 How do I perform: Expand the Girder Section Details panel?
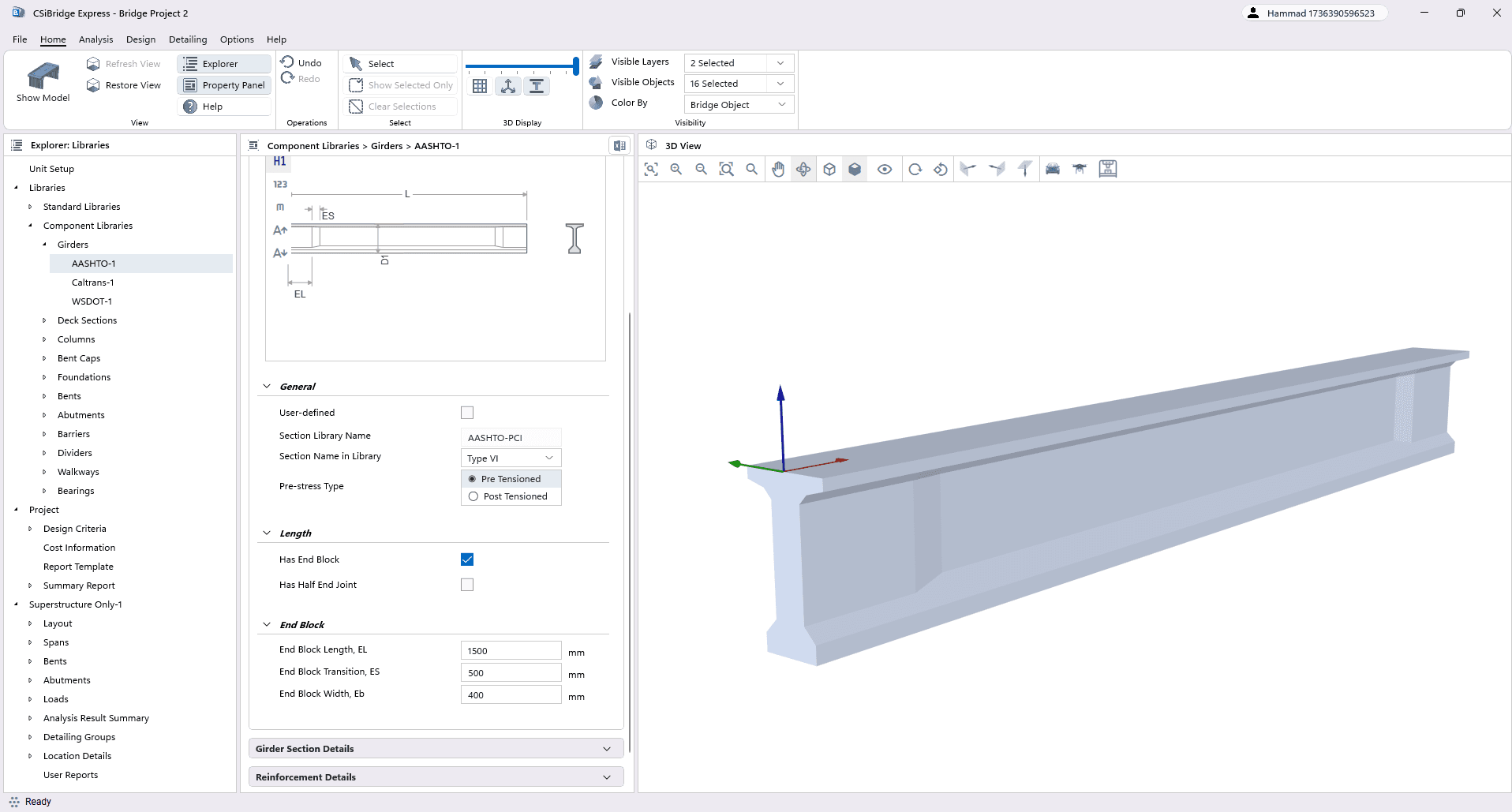pos(436,749)
